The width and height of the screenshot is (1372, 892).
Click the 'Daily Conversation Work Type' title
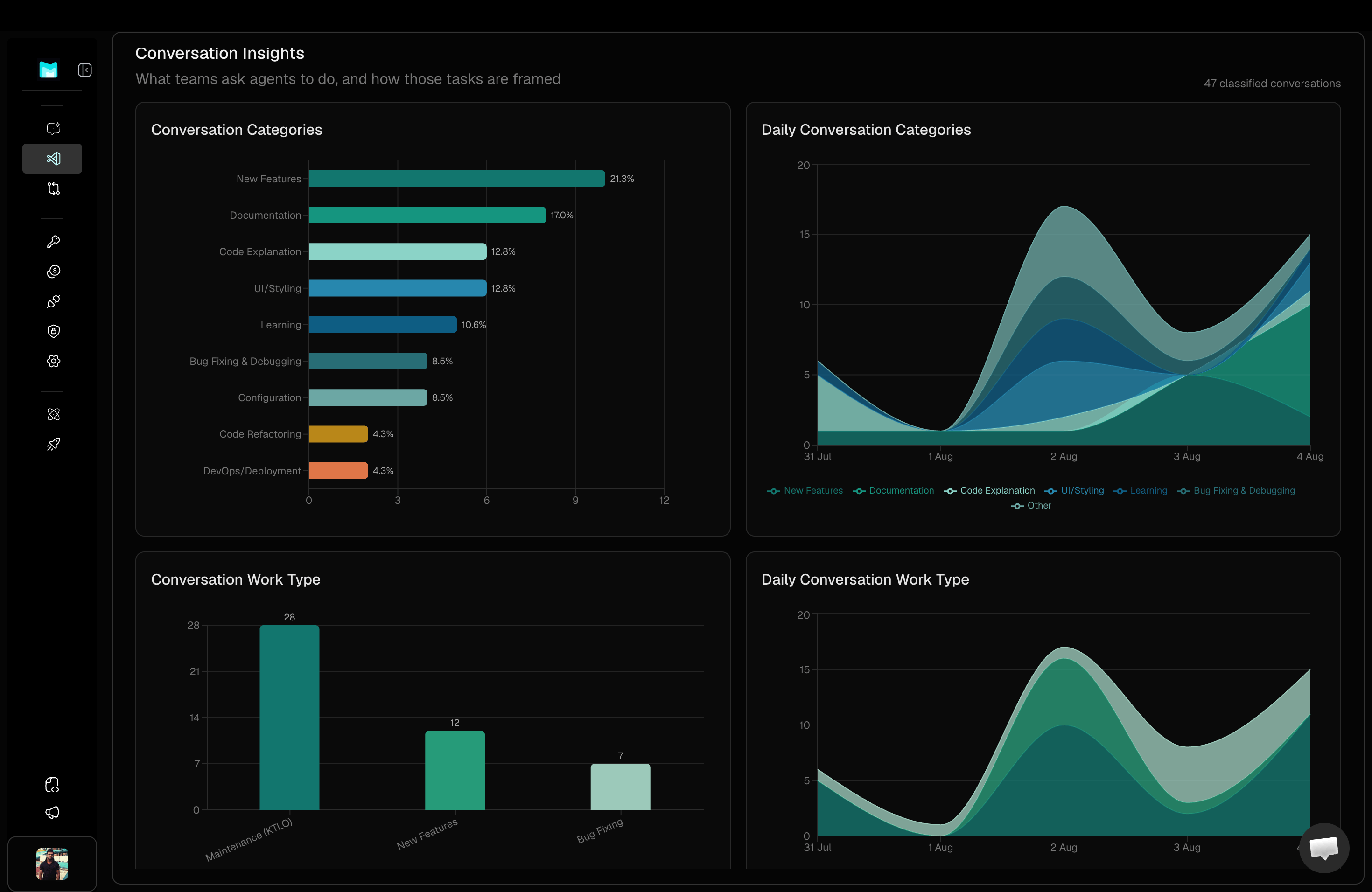click(865, 579)
